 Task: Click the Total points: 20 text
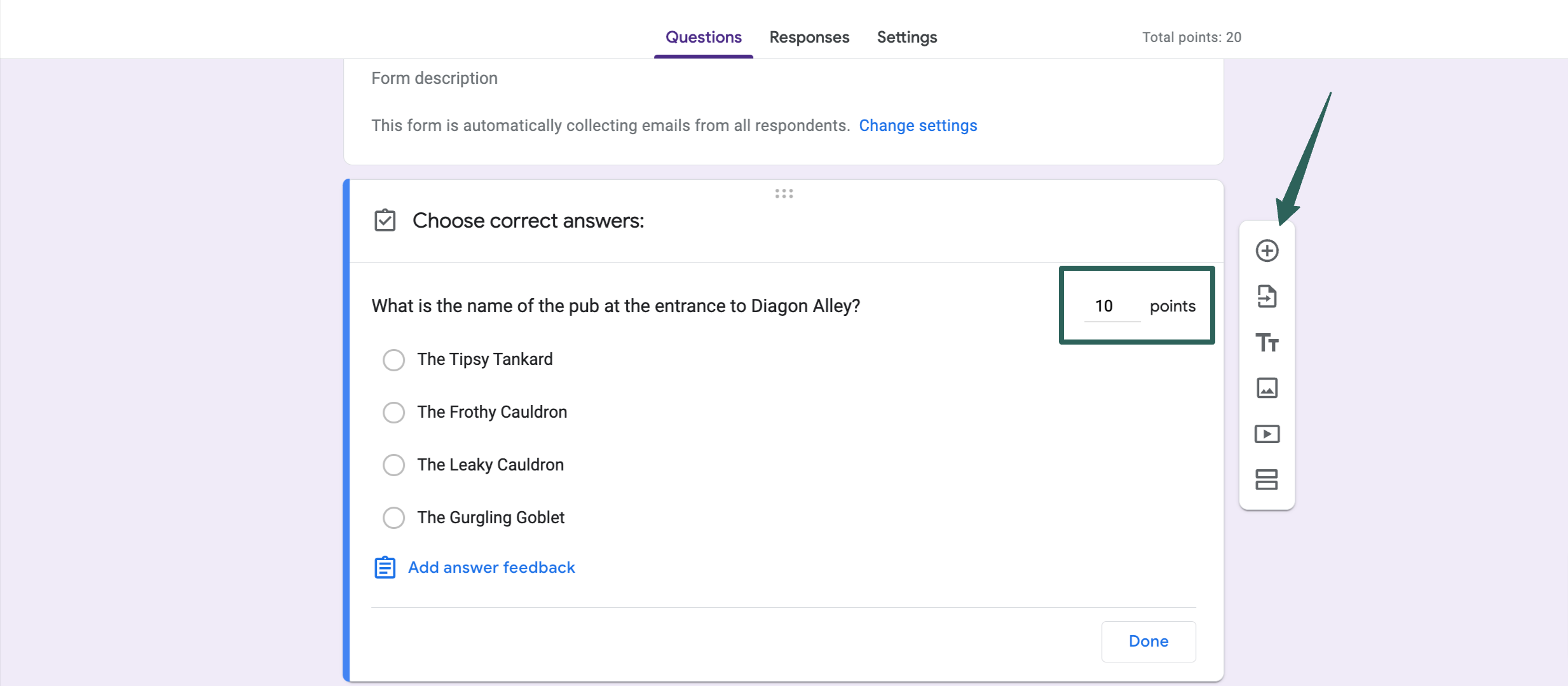(x=1192, y=37)
